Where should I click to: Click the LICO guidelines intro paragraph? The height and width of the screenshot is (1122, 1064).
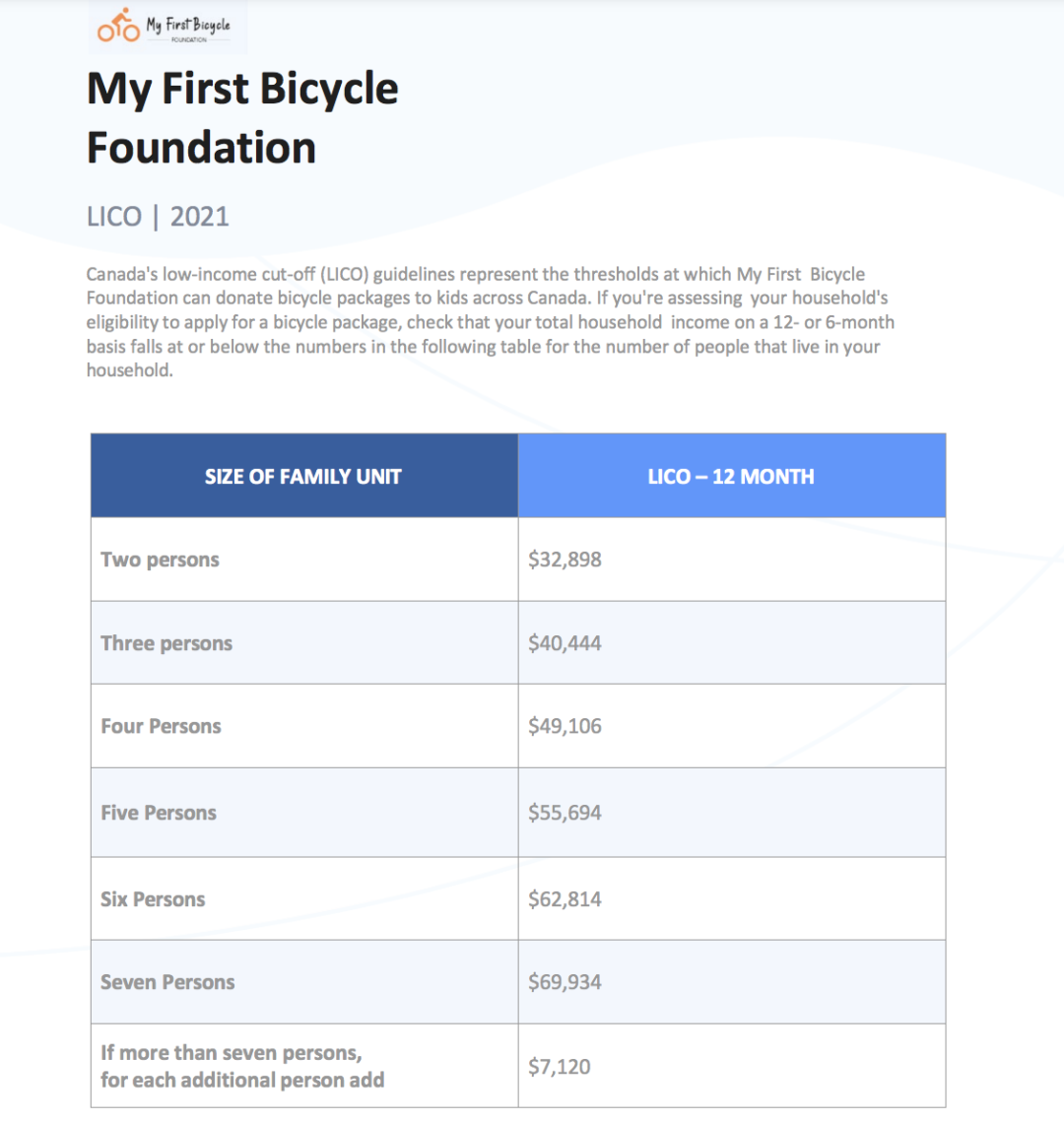pos(490,322)
